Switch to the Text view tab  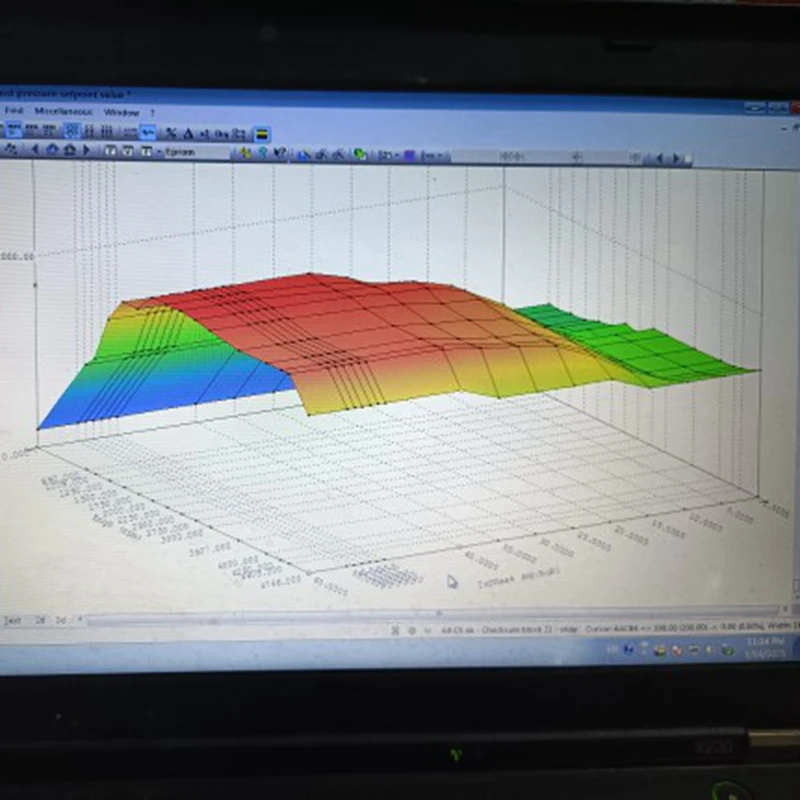tap(12, 620)
